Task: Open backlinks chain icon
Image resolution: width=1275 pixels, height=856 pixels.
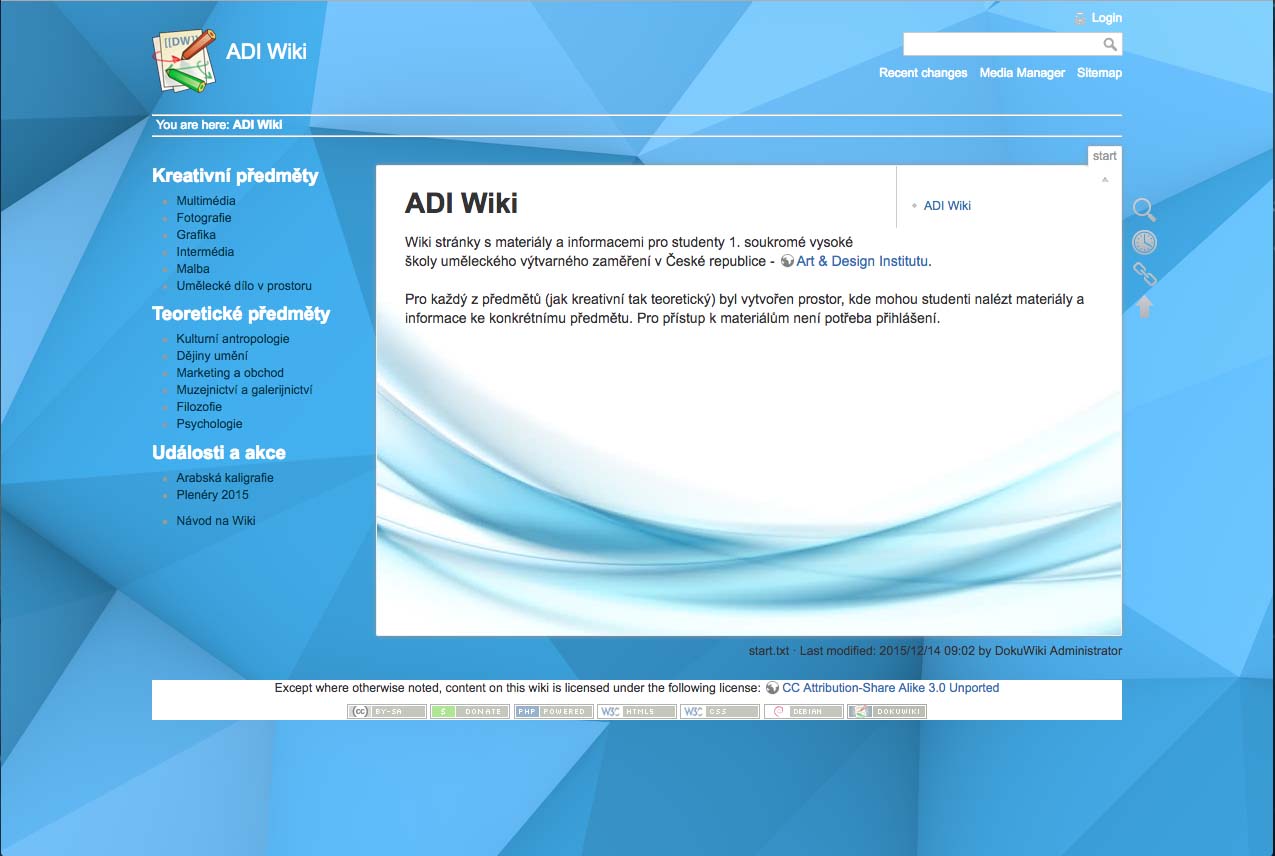Action: point(1144,274)
